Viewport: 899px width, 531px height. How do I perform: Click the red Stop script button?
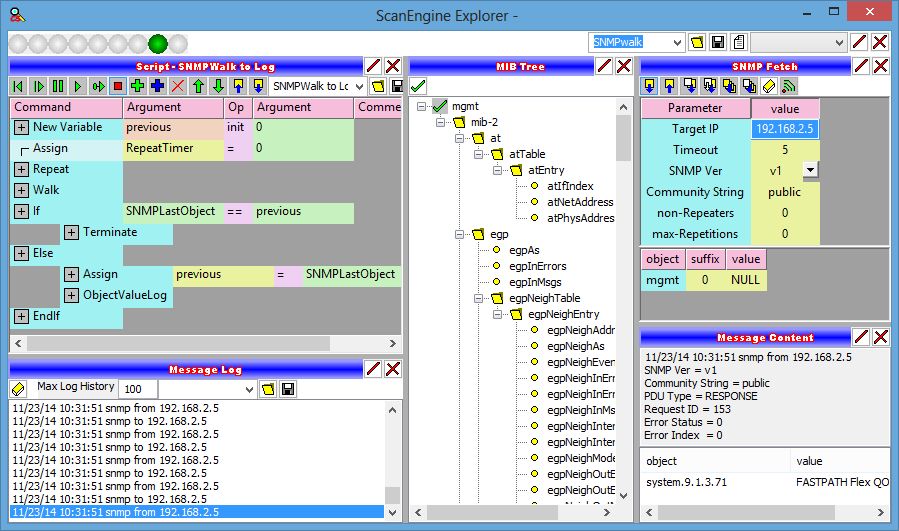(x=118, y=87)
